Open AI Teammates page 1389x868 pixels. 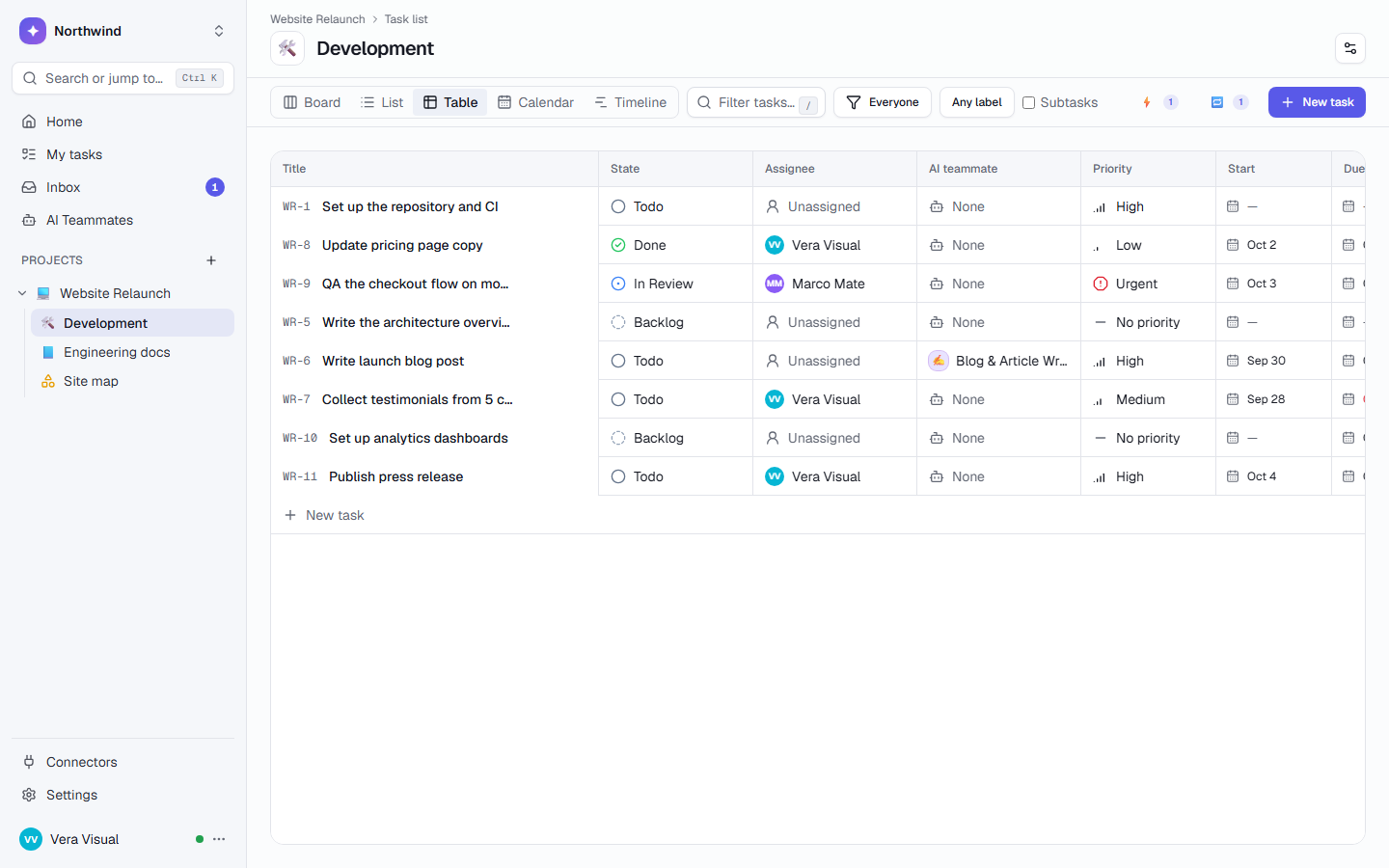(x=123, y=220)
